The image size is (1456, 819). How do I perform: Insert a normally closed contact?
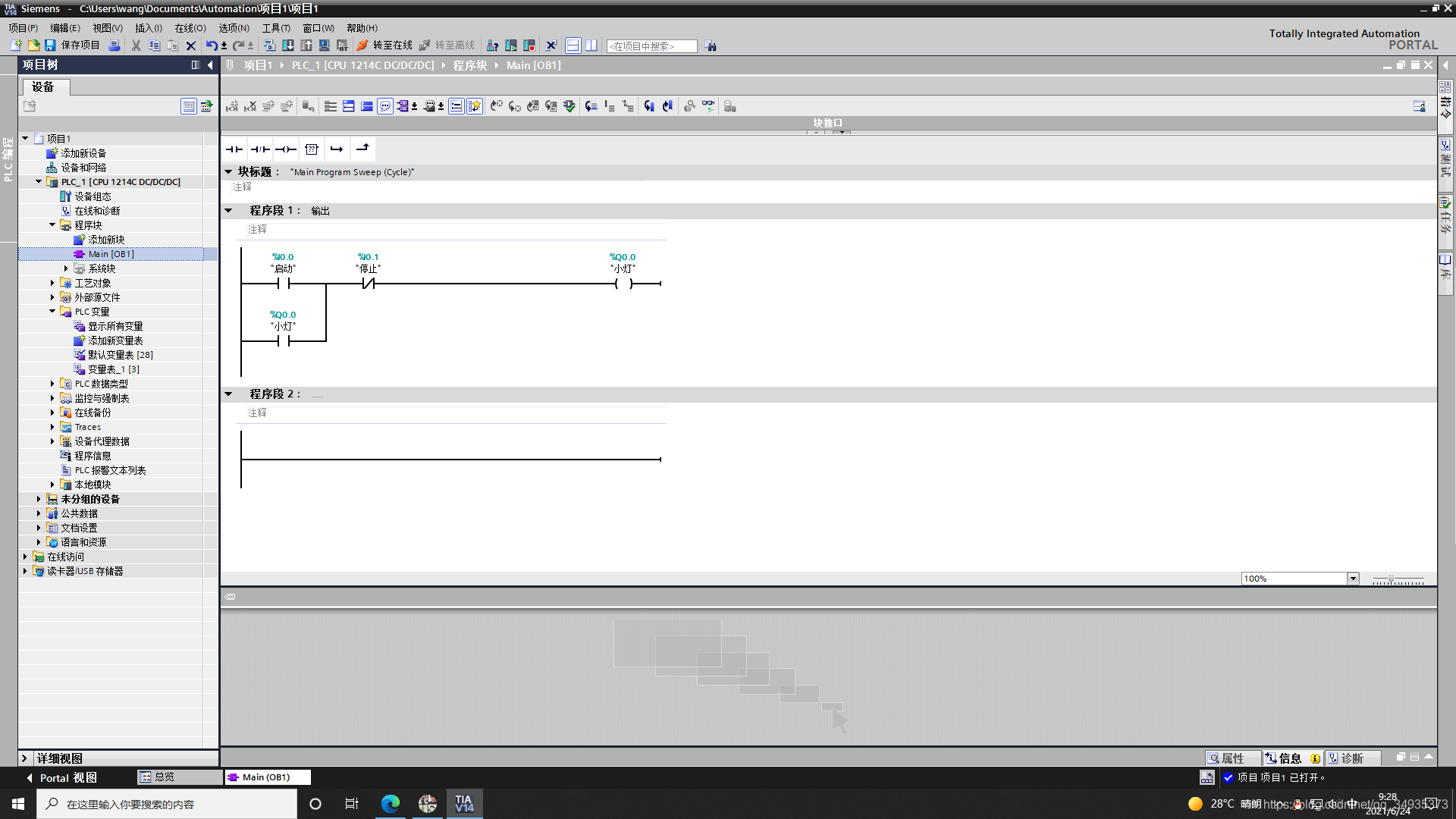coord(260,149)
